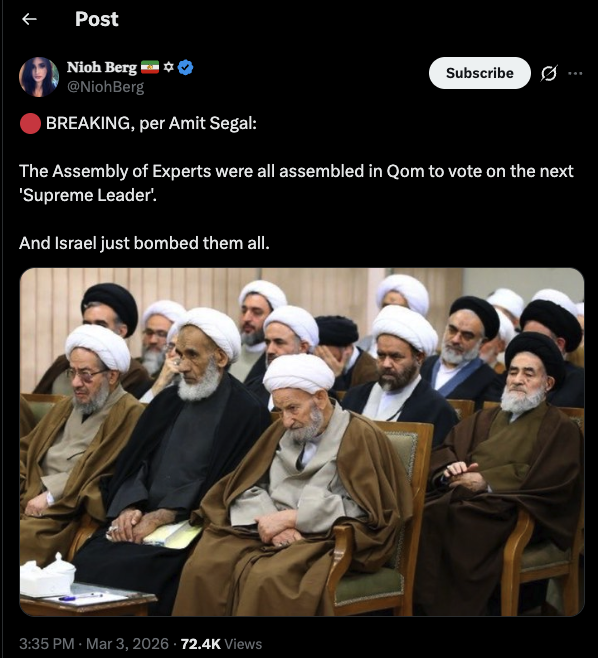Click the Post header title
This screenshot has height=658, width=598.
(97, 19)
